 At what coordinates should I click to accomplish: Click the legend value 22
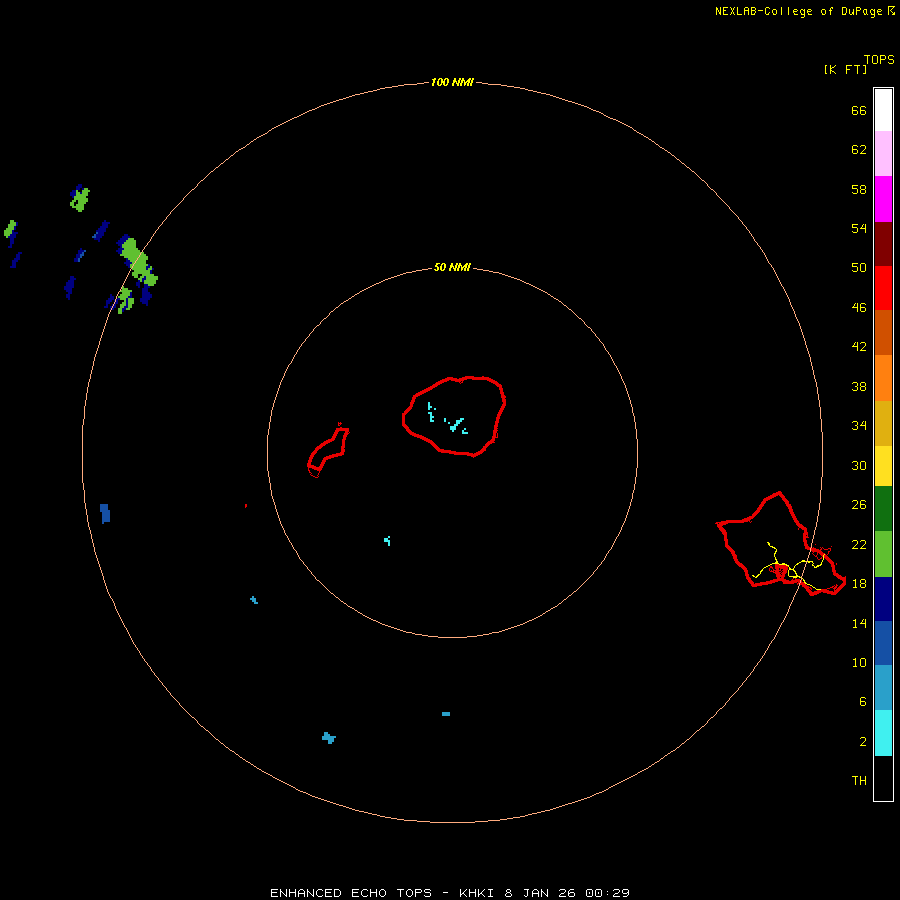pos(859,544)
